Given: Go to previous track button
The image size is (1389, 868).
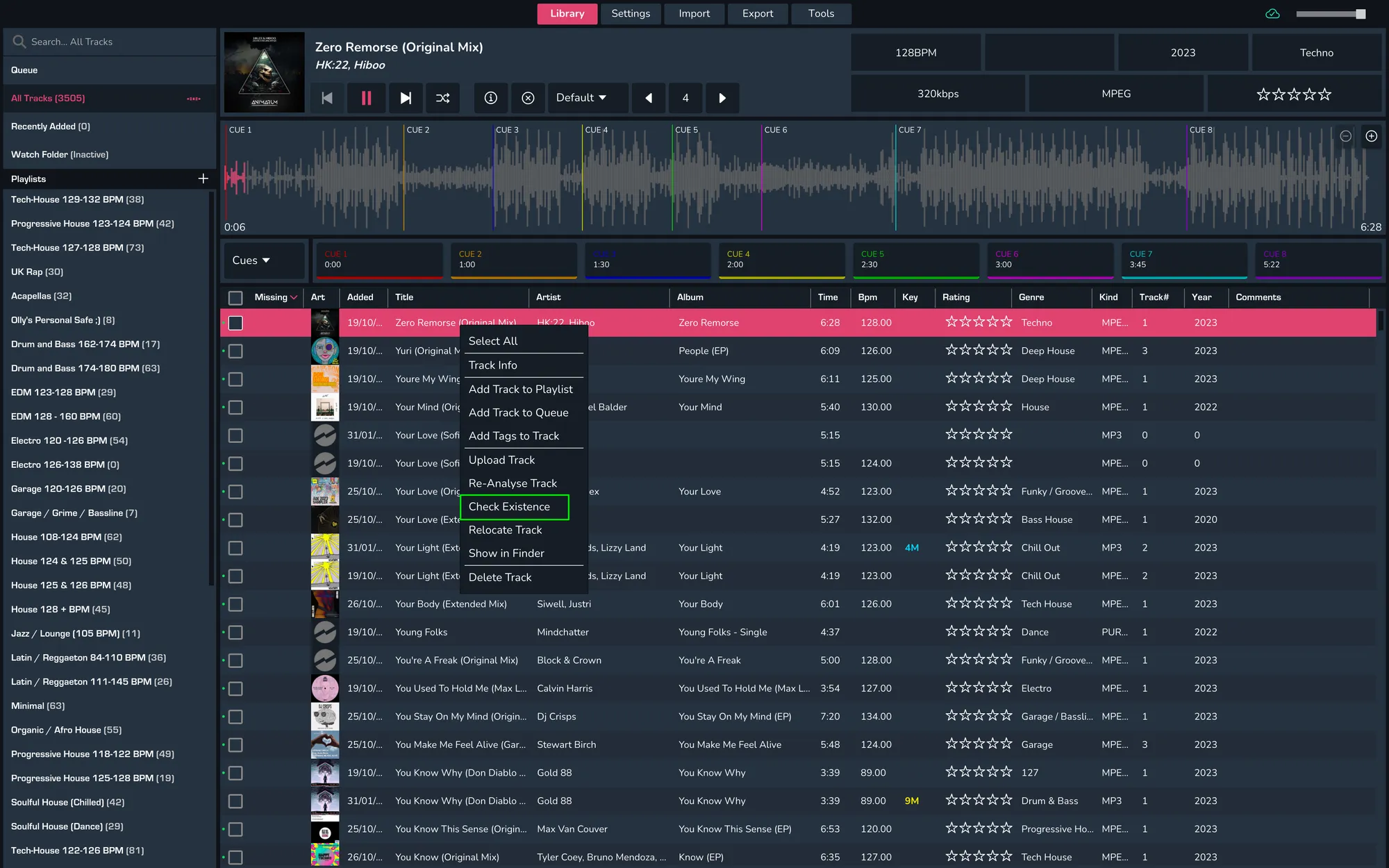Looking at the screenshot, I should point(326,98).
